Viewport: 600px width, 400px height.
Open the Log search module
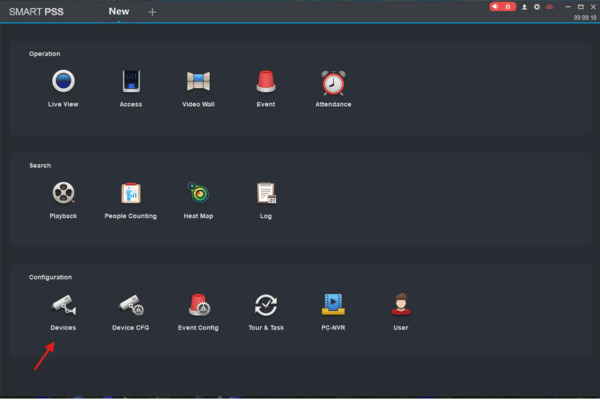pos(266,200)
